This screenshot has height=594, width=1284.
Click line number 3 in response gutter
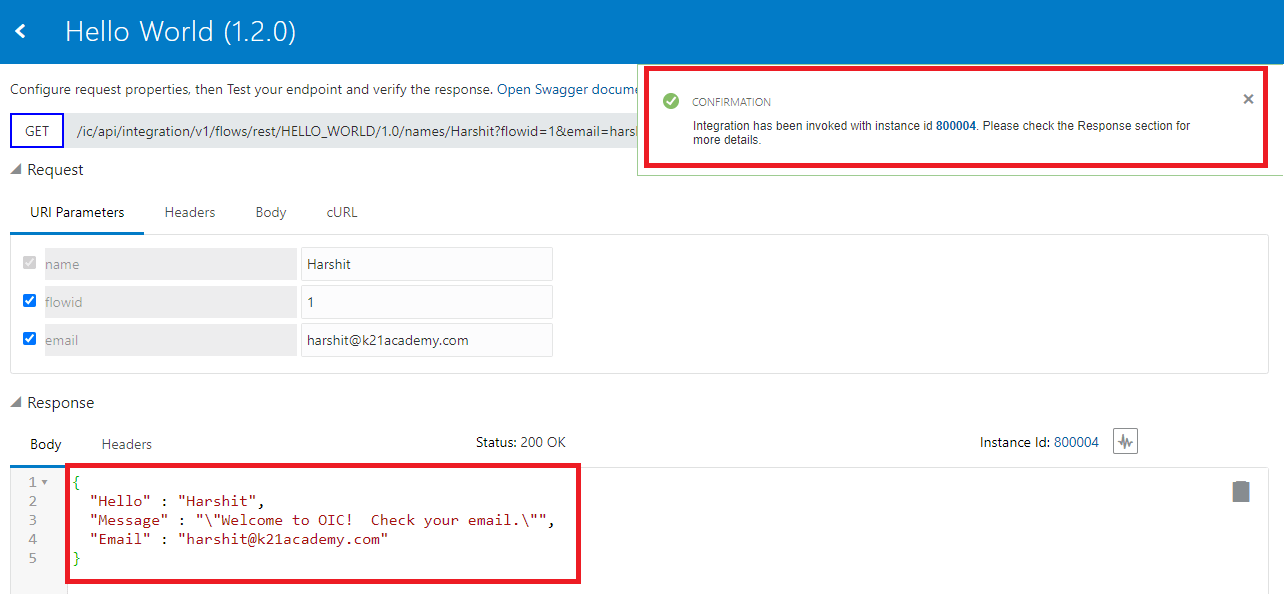(33, 520)
